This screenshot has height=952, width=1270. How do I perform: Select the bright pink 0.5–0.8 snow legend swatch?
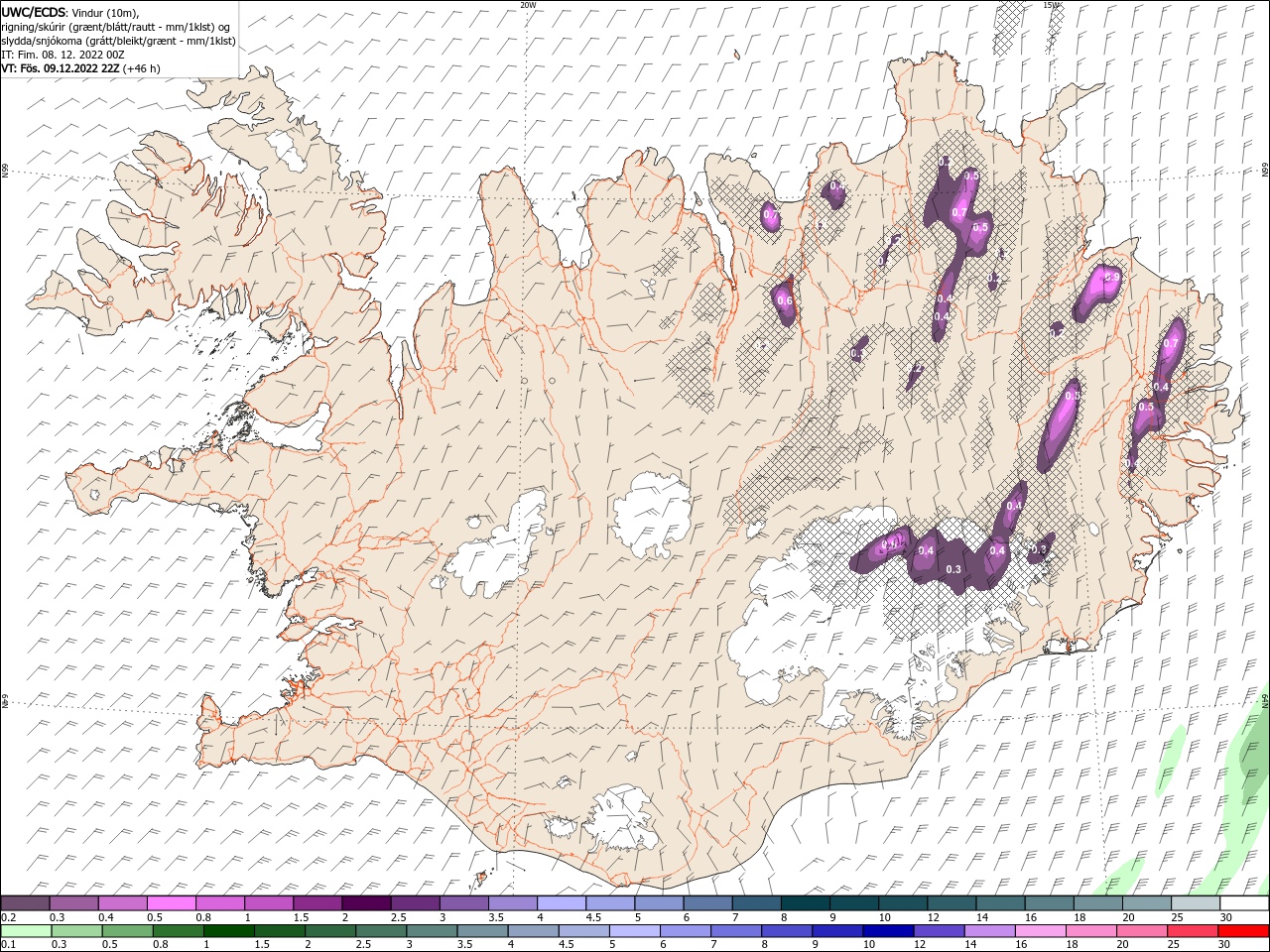pyautogui.click(x=172, y=903)
